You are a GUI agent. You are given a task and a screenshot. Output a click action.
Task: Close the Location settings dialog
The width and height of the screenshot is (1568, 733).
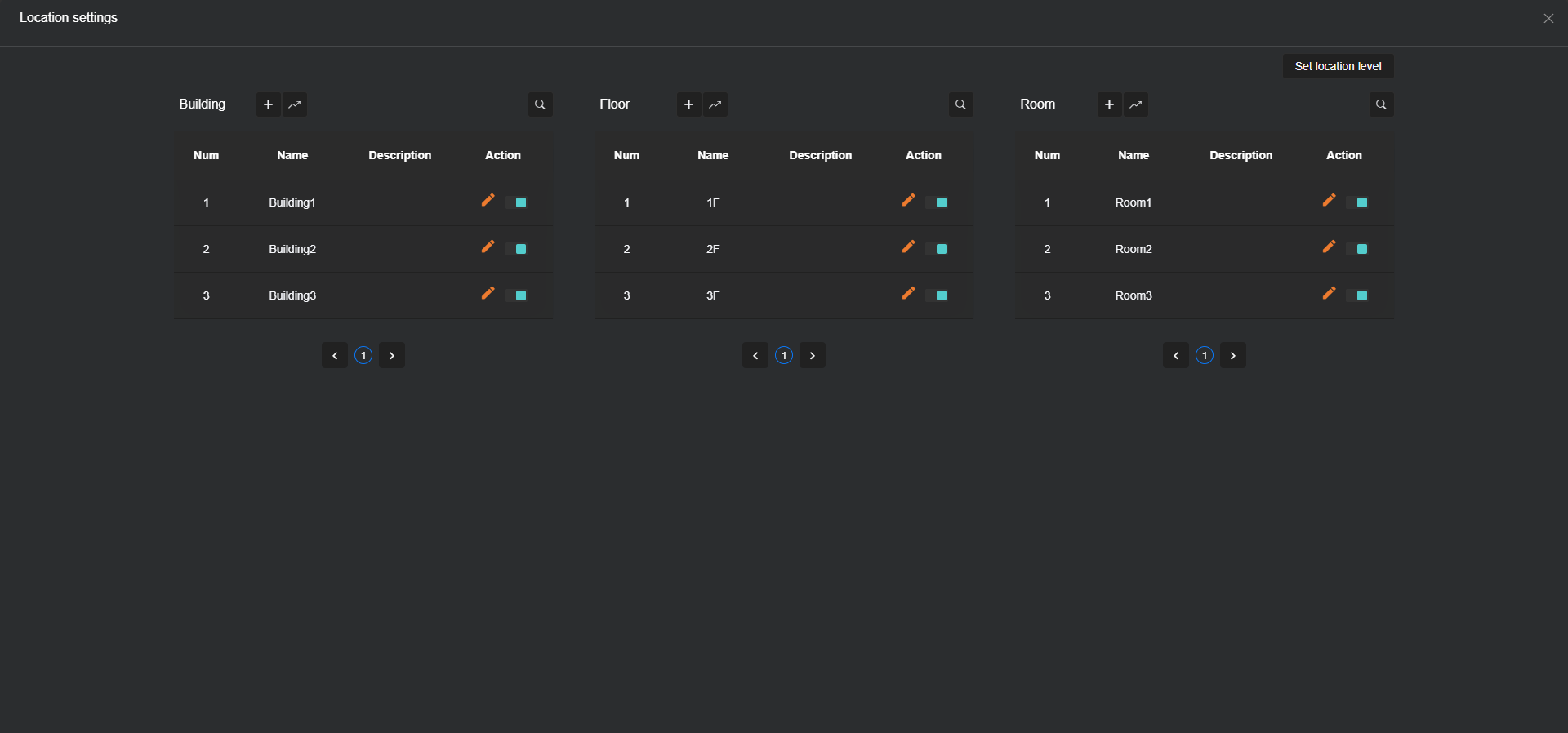pyautogui.click(x=1548, y=18)
